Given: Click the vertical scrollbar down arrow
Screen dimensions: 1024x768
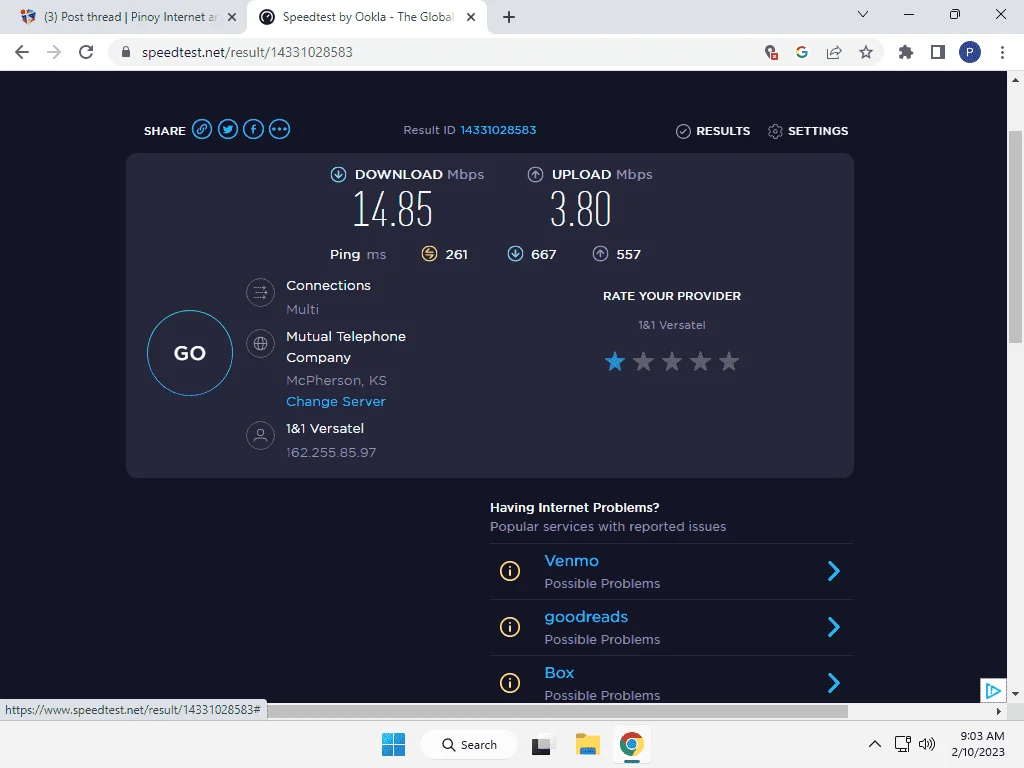Looking at the screenshot, I should [x=1015, y=693].
